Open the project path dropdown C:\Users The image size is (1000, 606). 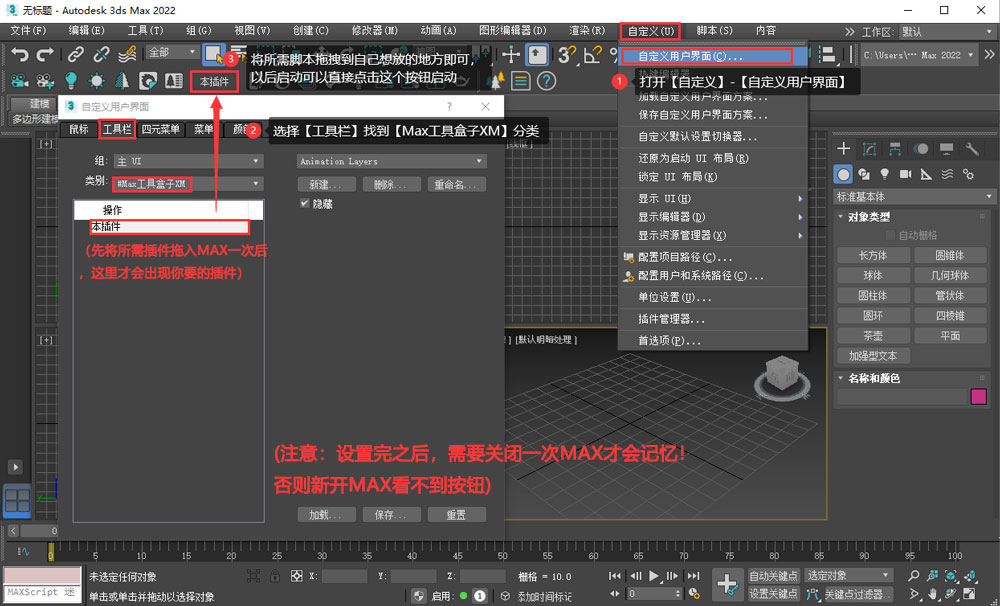(918, 55)
